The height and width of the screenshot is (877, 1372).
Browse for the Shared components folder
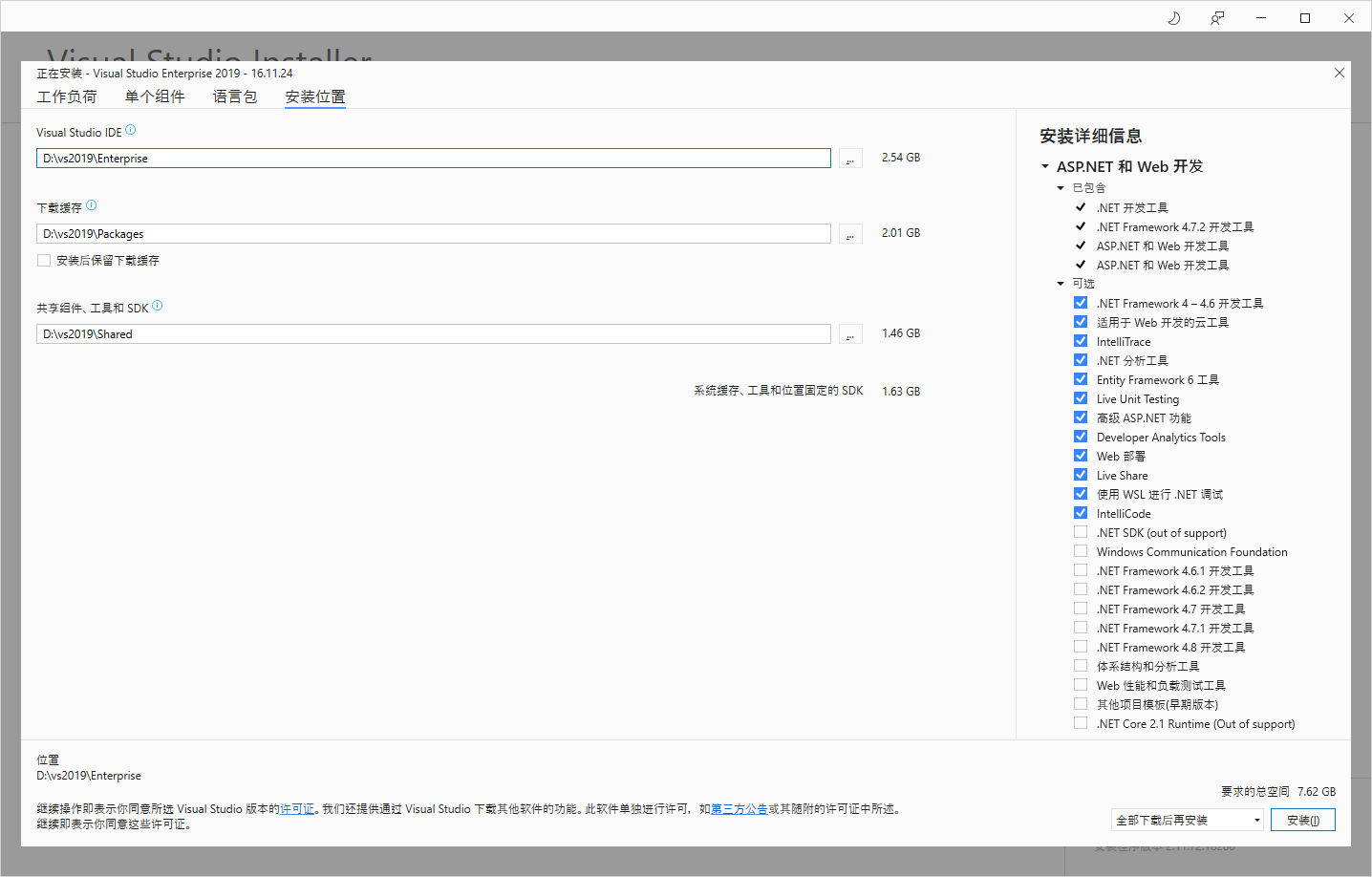[x=849, y=333]
